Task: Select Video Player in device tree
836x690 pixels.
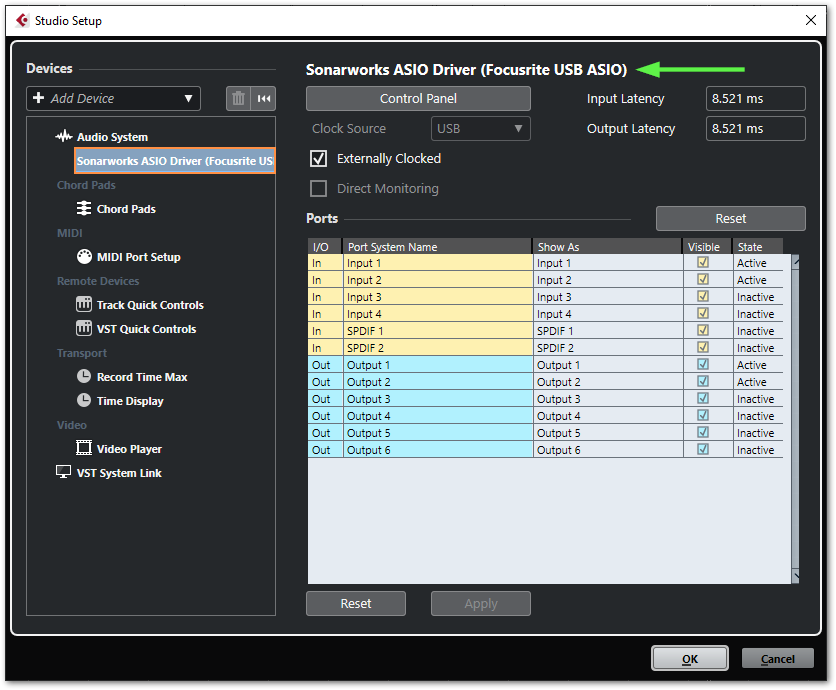Action: coord(129,449)
